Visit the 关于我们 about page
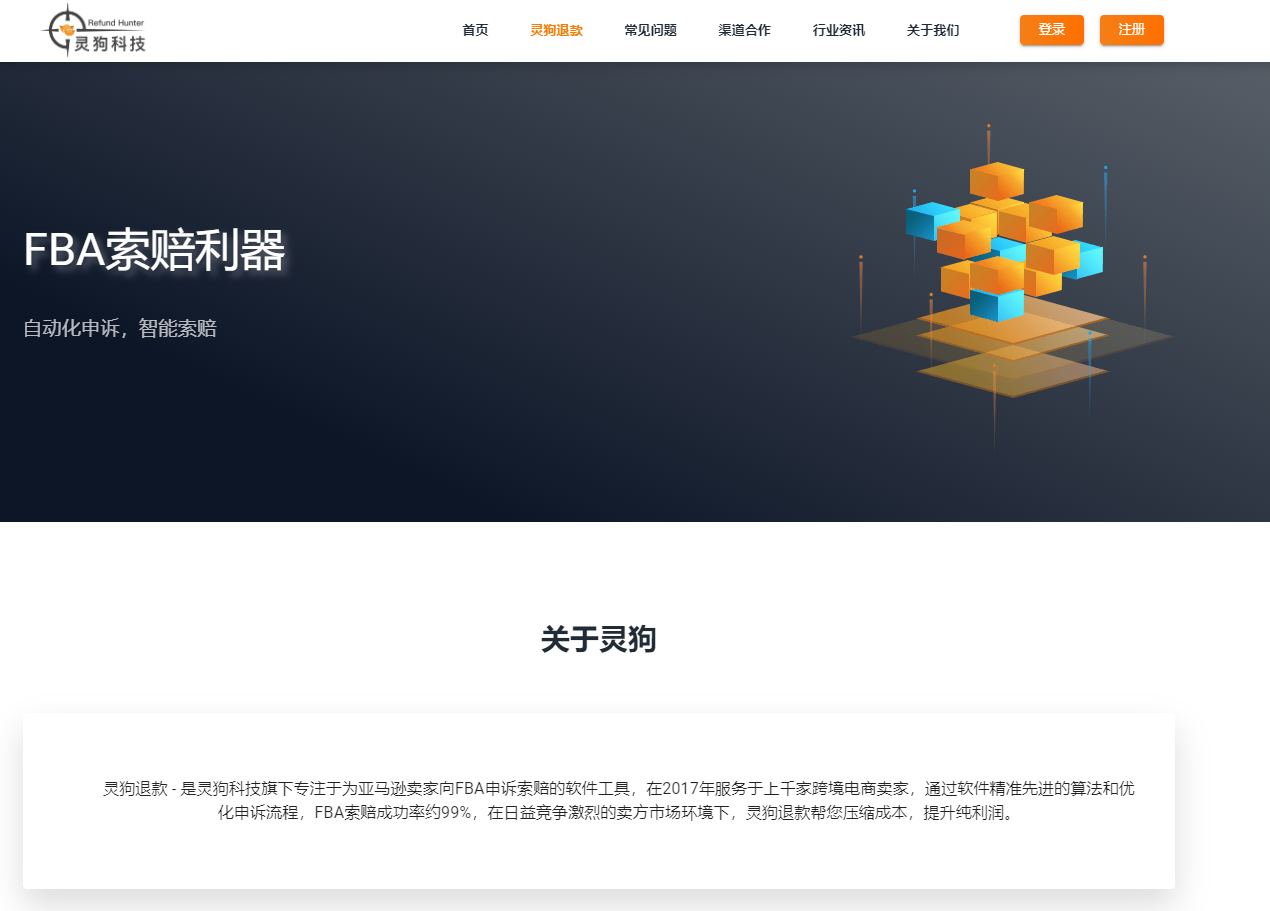Screen dimensions: 1270x911 [x=932, y=30]
